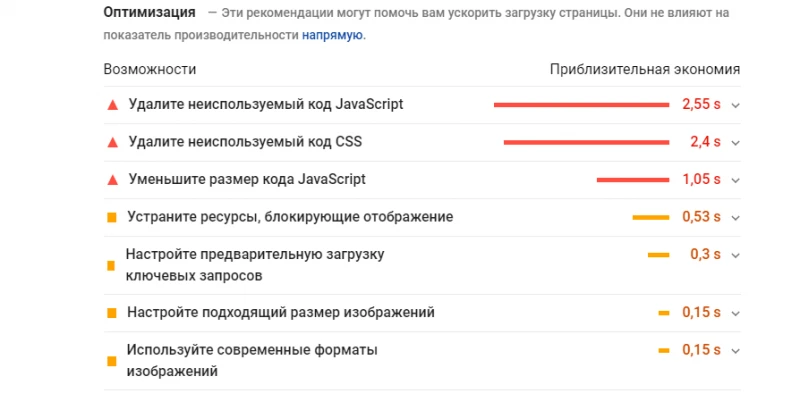The width and height of the screenshot is (800, 410).
Task: Click red triangle icon beside unused CSS audit
Action: (113, 143)
